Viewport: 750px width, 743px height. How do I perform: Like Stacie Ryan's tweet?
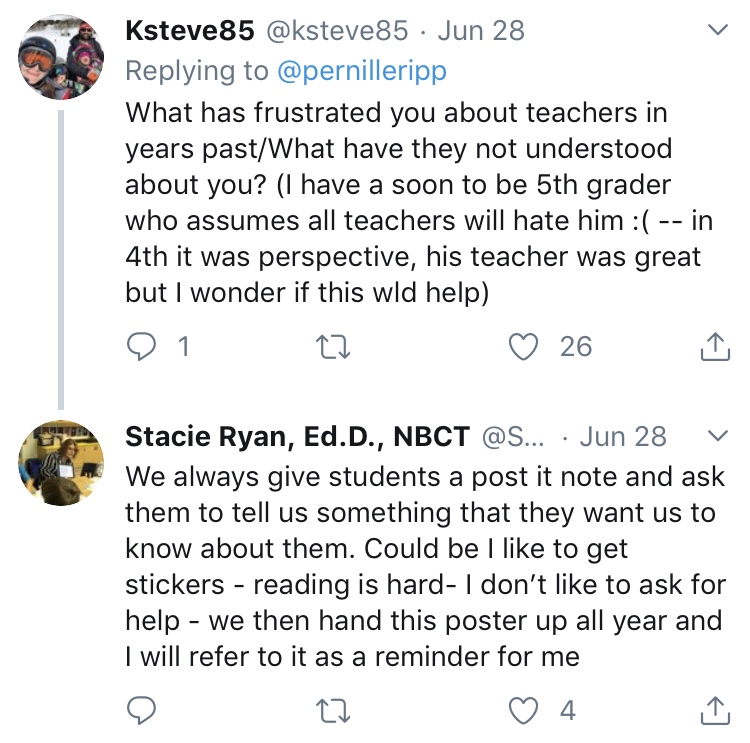(x=521, y=711)
